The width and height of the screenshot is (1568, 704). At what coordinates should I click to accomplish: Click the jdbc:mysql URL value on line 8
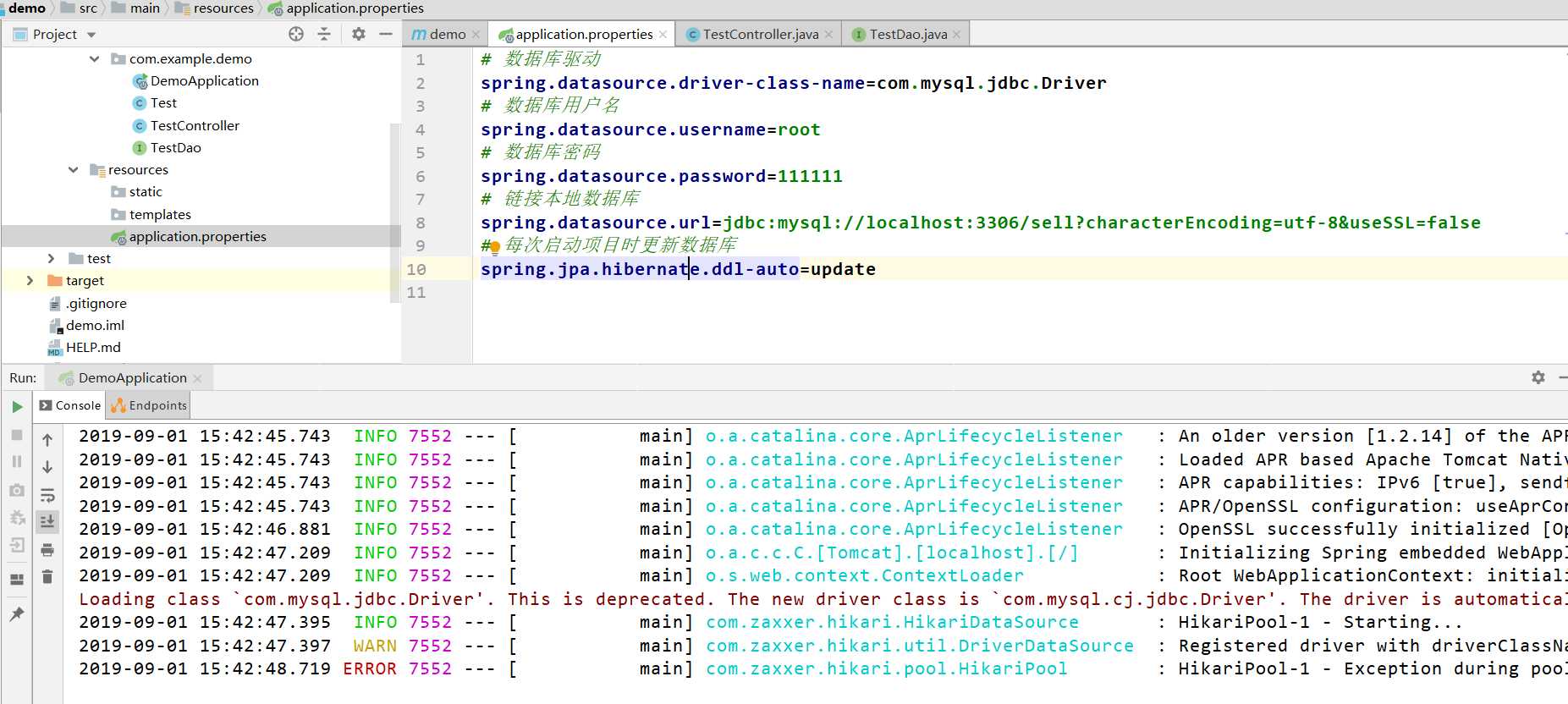[x=1102, y=223]
